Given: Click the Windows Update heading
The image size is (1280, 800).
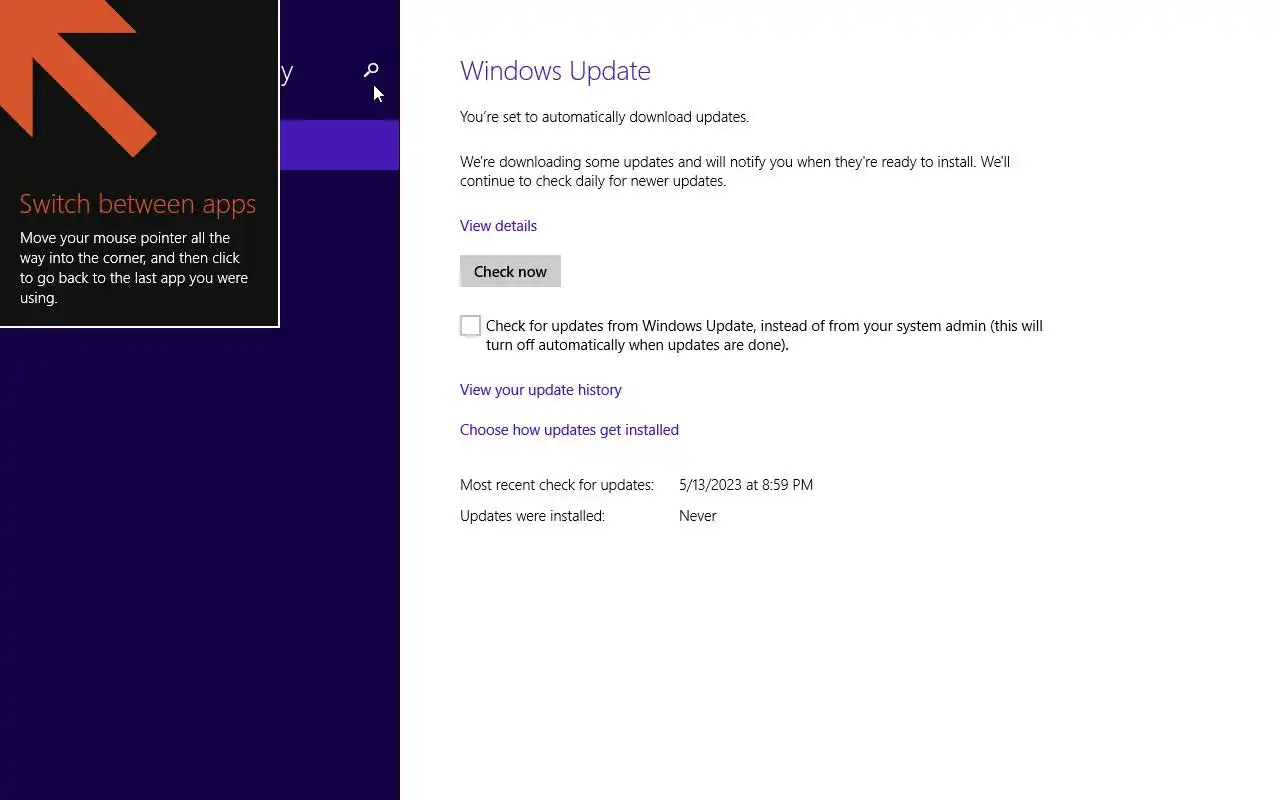Looking at the screenshot, I should pyautogui.click(x=555, y=71).
